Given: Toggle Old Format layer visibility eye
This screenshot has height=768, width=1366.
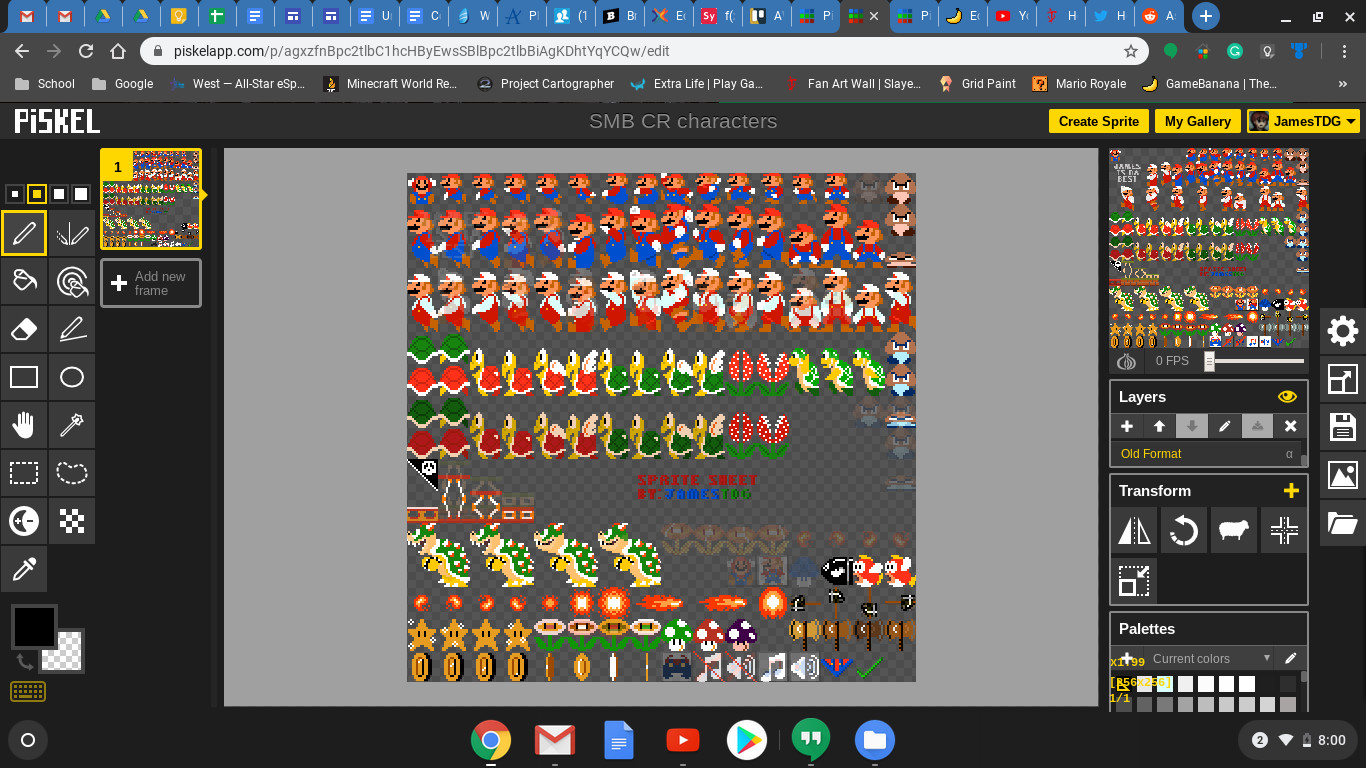Looking at the screenshot, I should tap(1287, 396).
